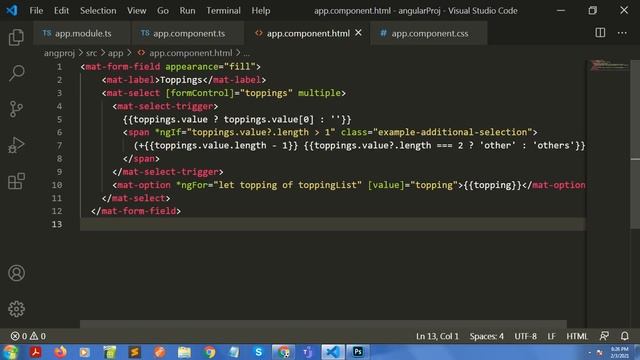Open Sublime Text from taskbar
The image size is (640, 360).
[x=134, y=352]
